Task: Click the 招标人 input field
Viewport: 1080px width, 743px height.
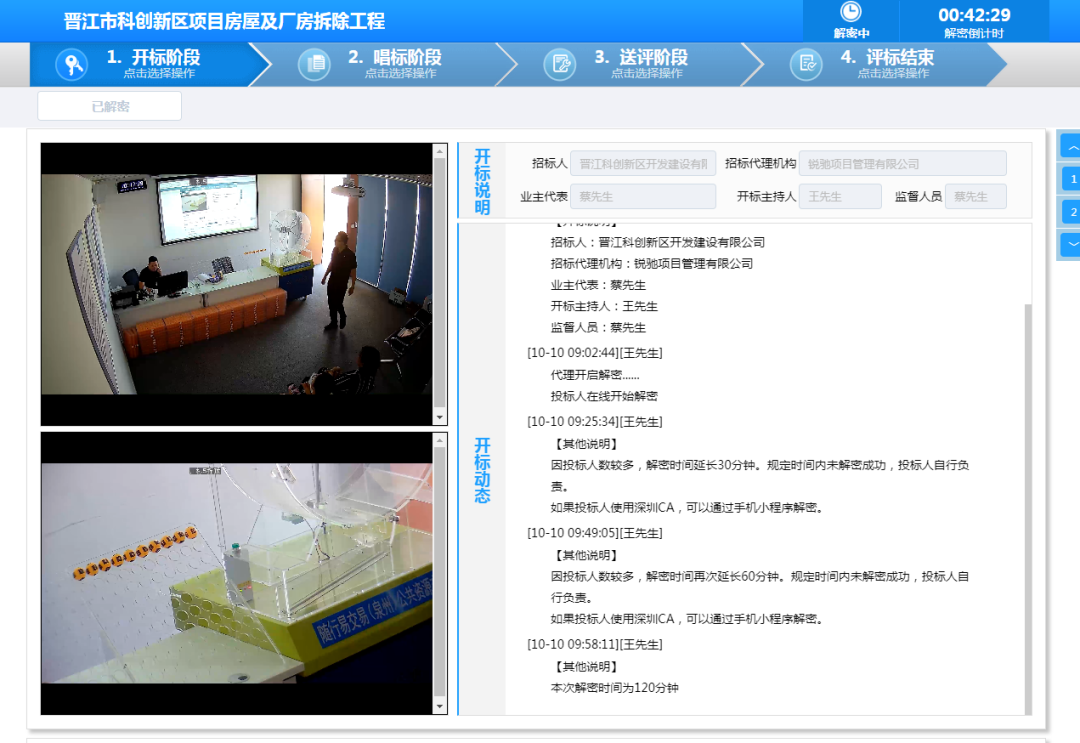Action: tap(642, 164)
